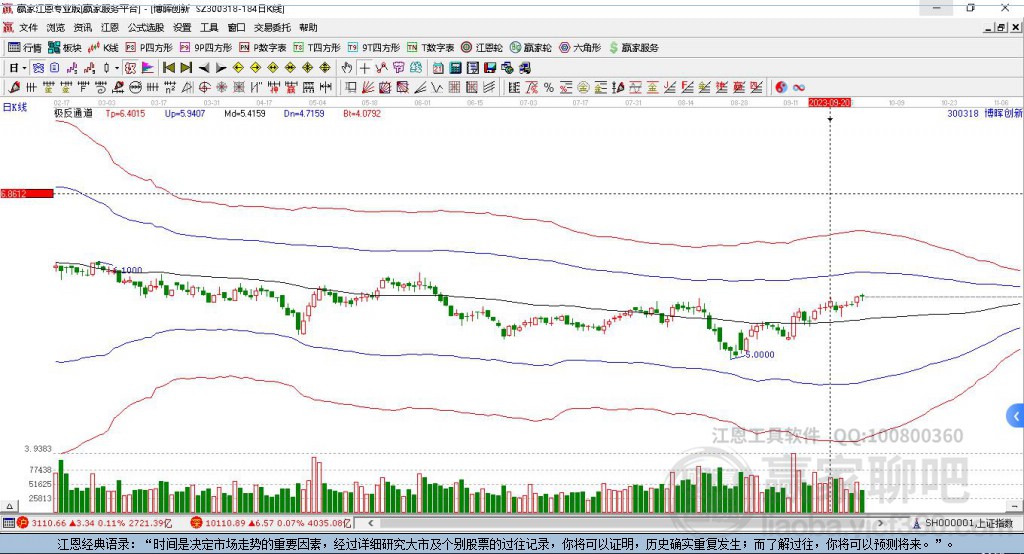Click the black left arrow icon

pos(204,68)
